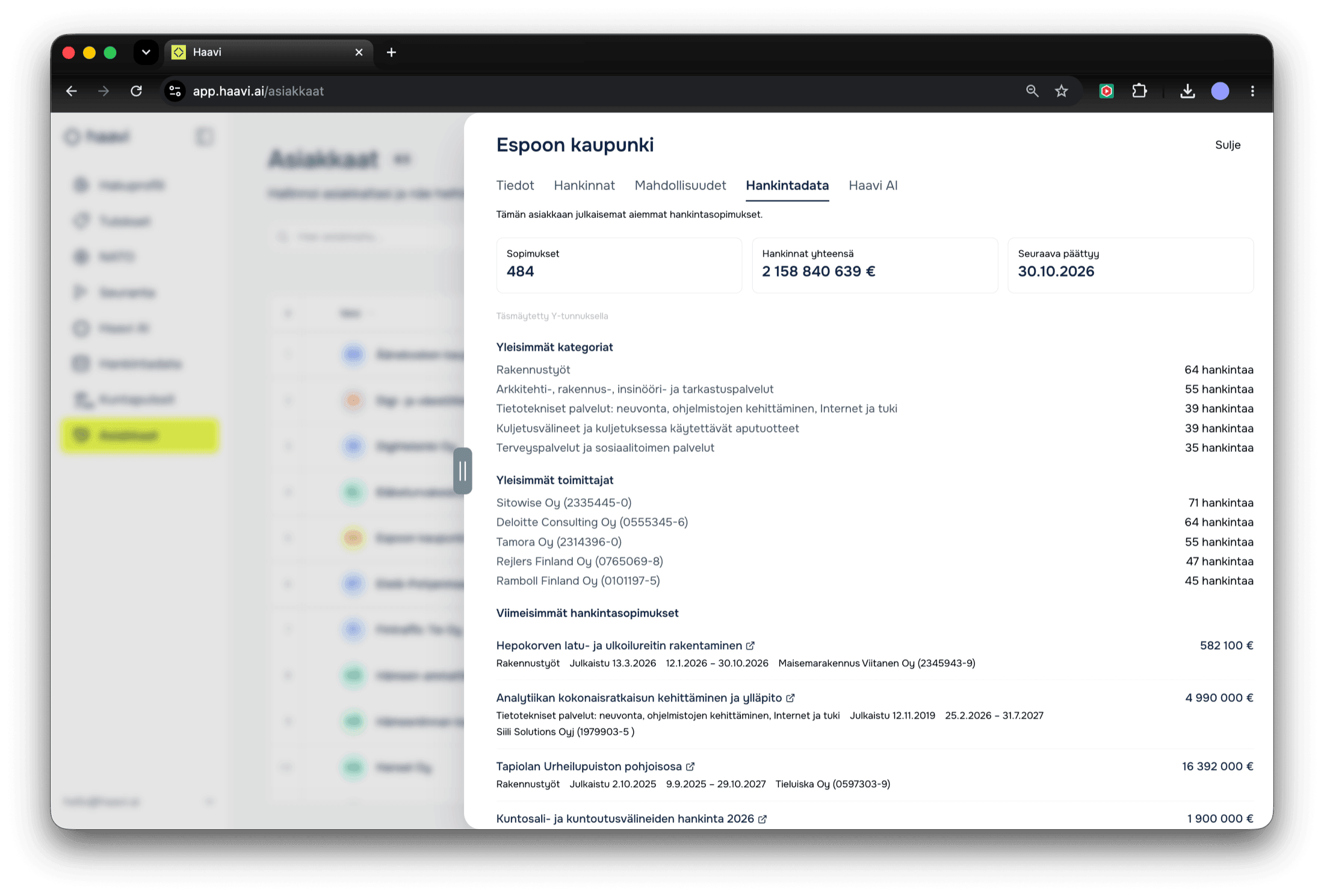Click the Julkaistu 13.3.2026 date

613,663
